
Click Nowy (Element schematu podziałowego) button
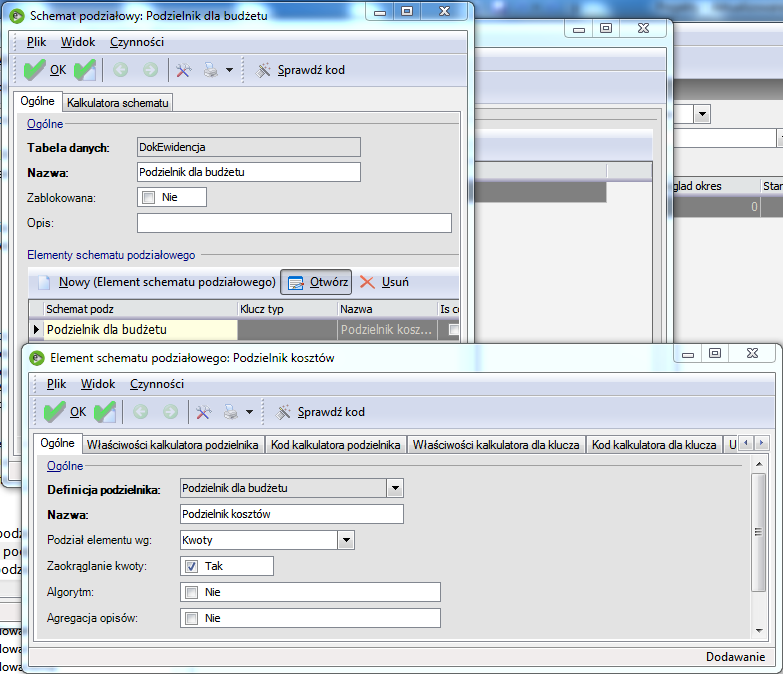[157, 282]
